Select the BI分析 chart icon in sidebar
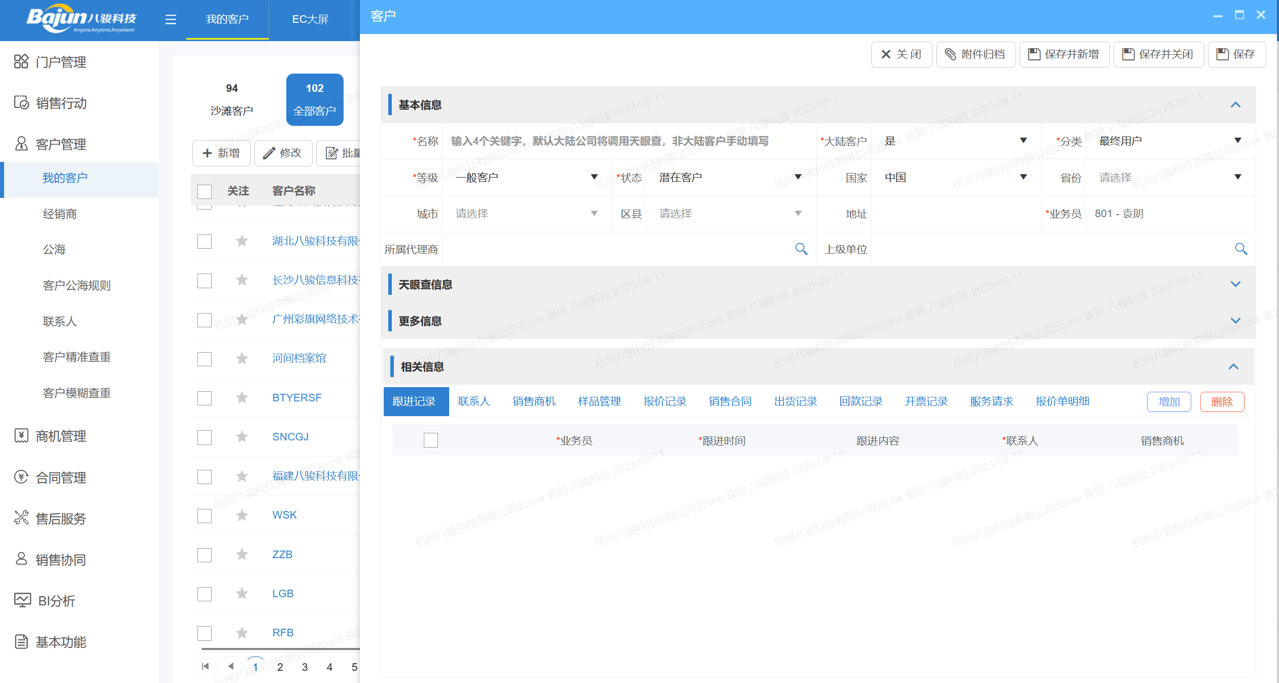Image resolution: width=1279 pixels, height=683 pixels. click(x=24, y=600)
